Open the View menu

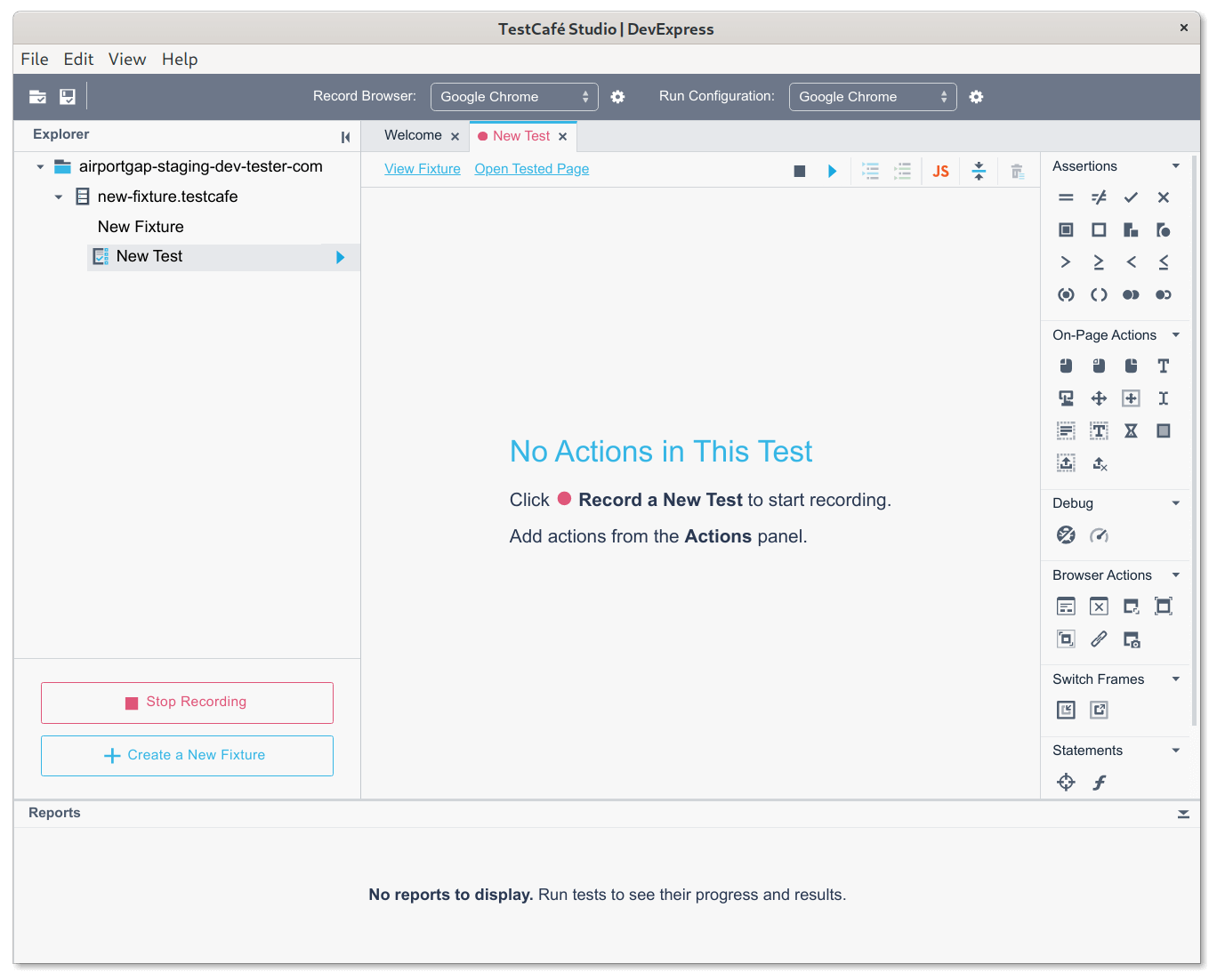(x=127, y=60)
